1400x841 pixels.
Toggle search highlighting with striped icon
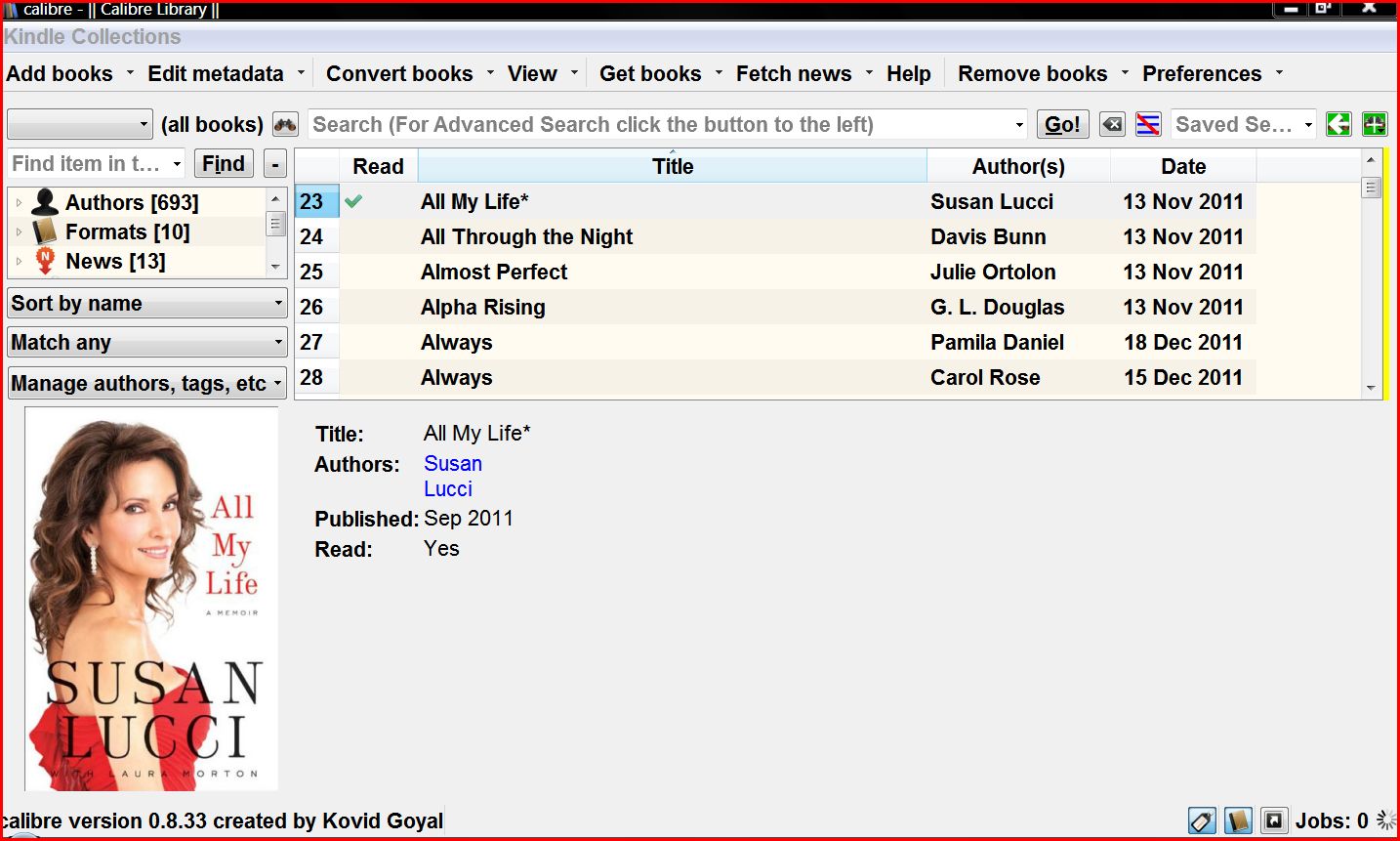point(1148,124)
